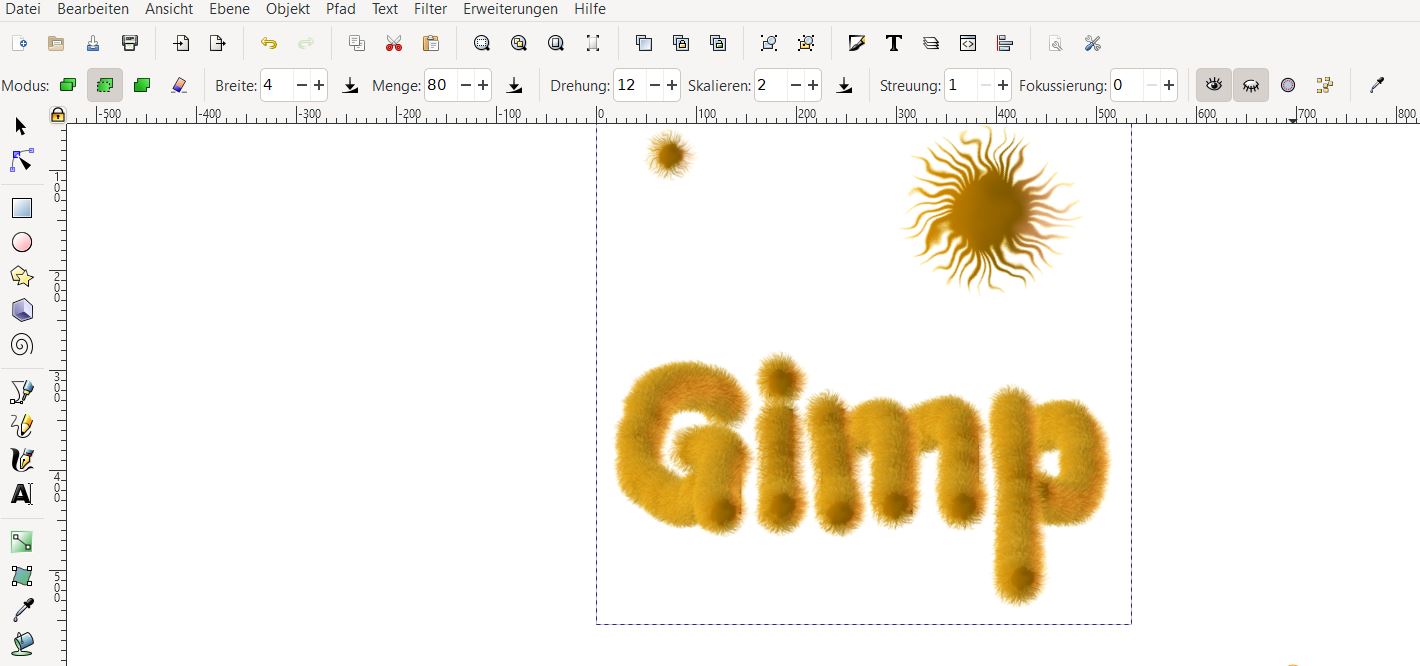Toggle no-overlap circle option
1420x666 pixels.
(1288, 85)
